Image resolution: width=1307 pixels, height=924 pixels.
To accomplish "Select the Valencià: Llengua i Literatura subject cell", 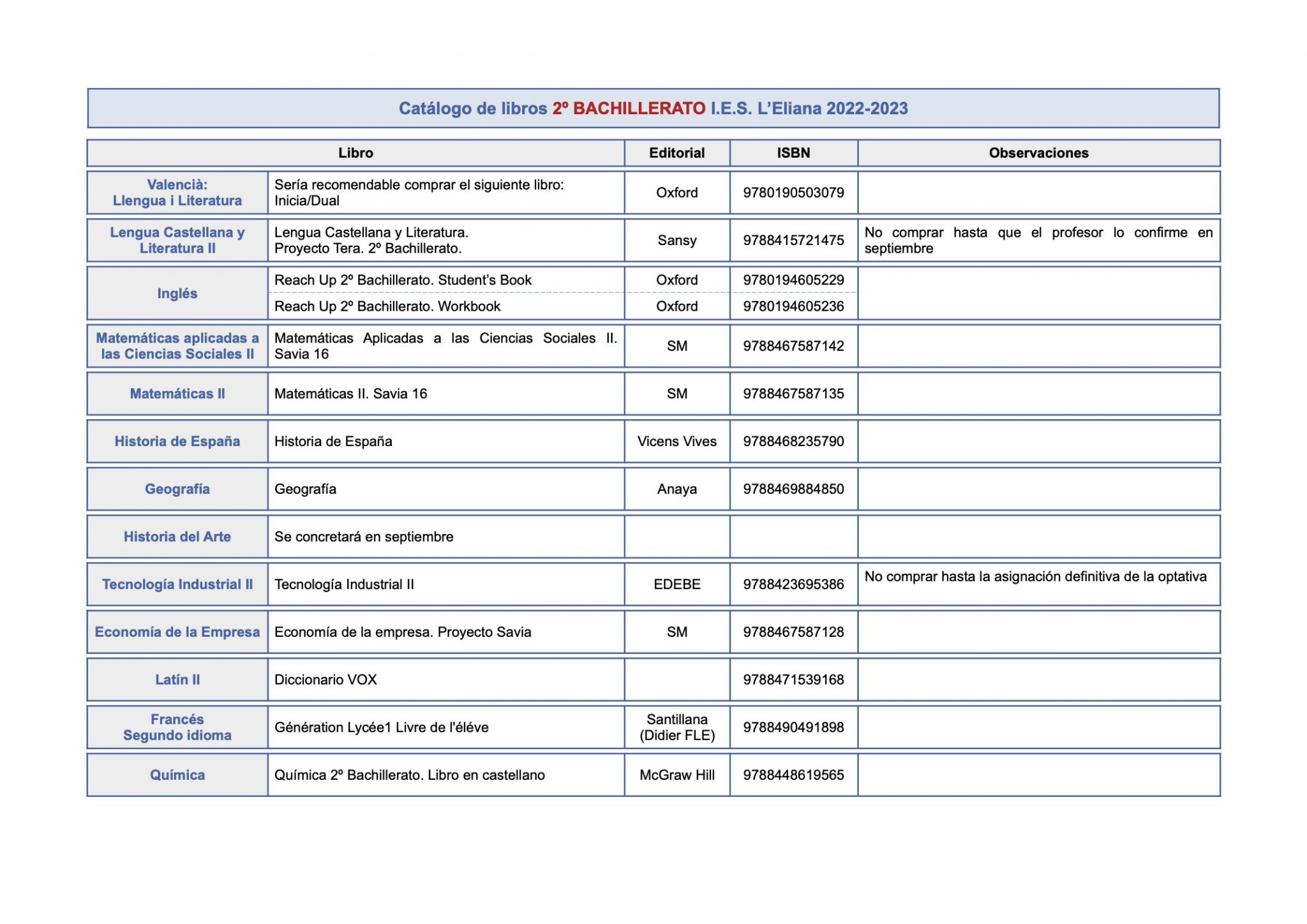I will pos(177,193).
